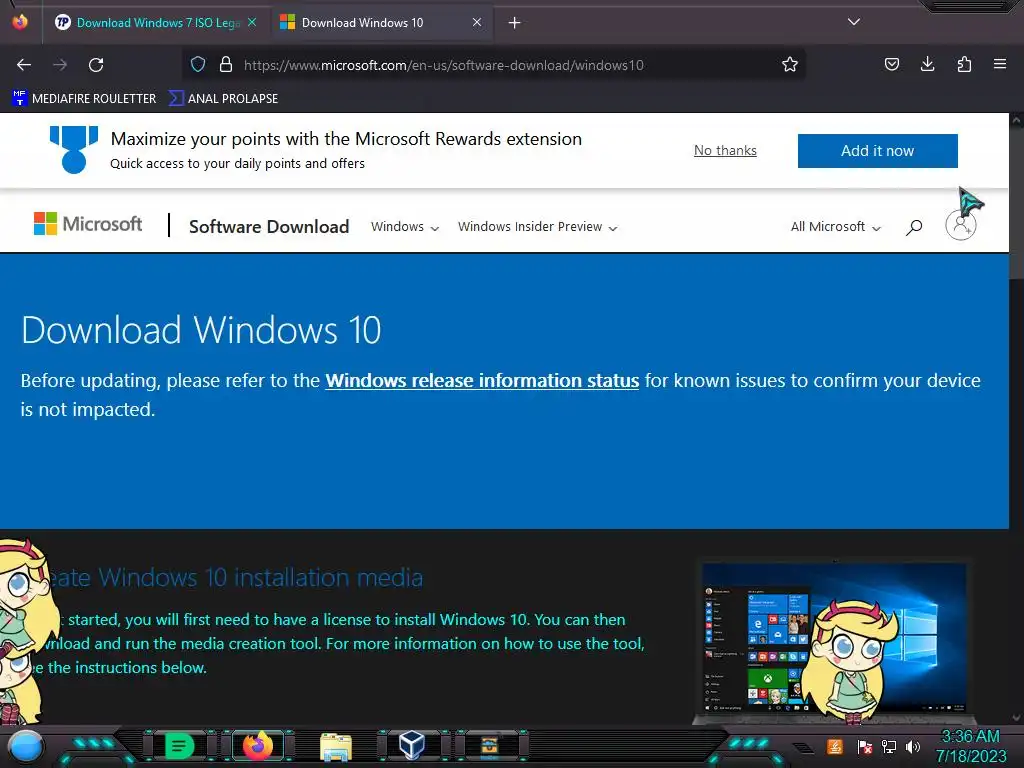Open a new browser tab
This screenshot has height=768, width=1024.
pyautogui.click(x=515, y=23)
